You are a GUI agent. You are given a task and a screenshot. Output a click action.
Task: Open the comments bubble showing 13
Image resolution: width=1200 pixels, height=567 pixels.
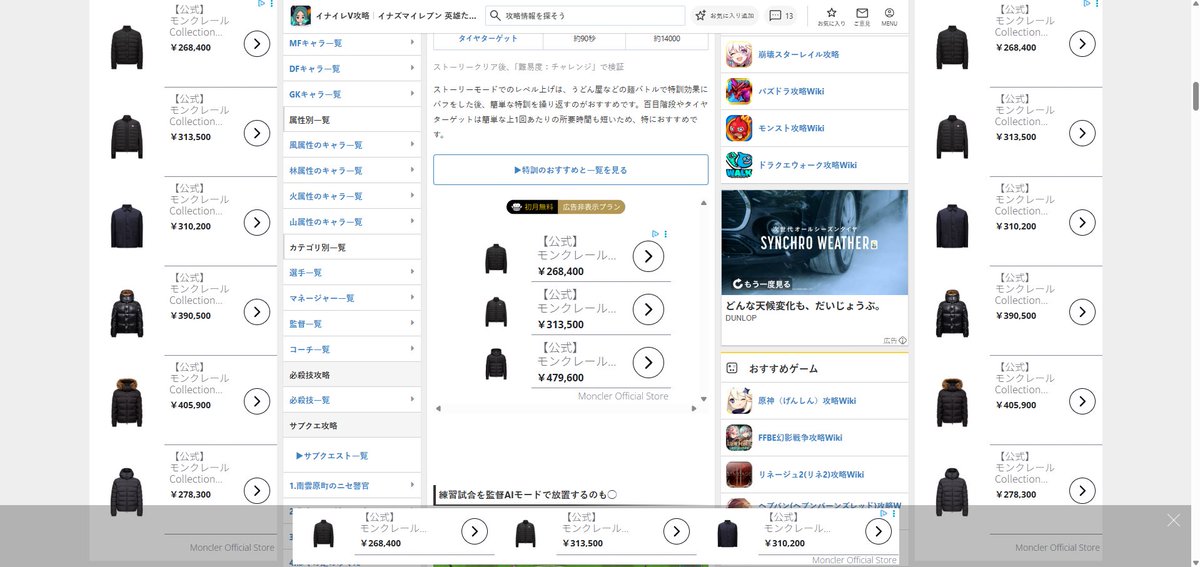tap(782, 16)
